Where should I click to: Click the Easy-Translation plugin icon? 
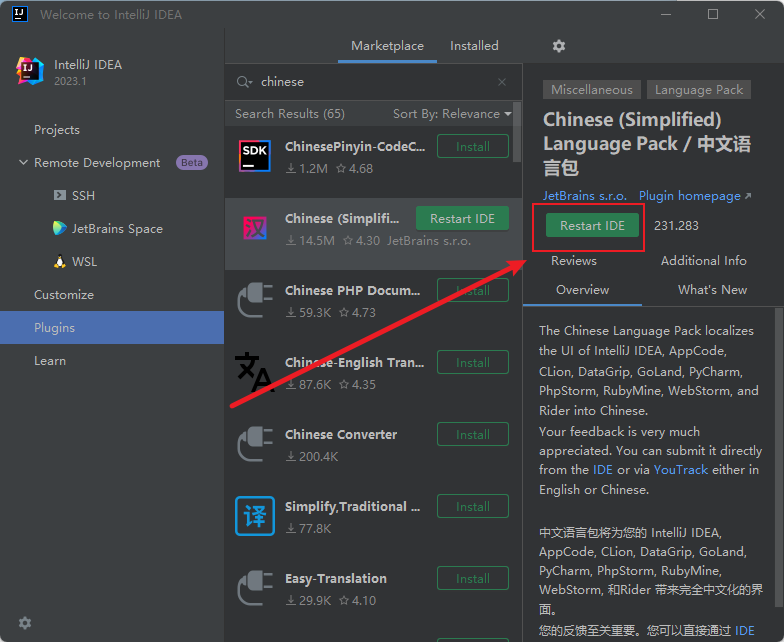coord(255,588)
